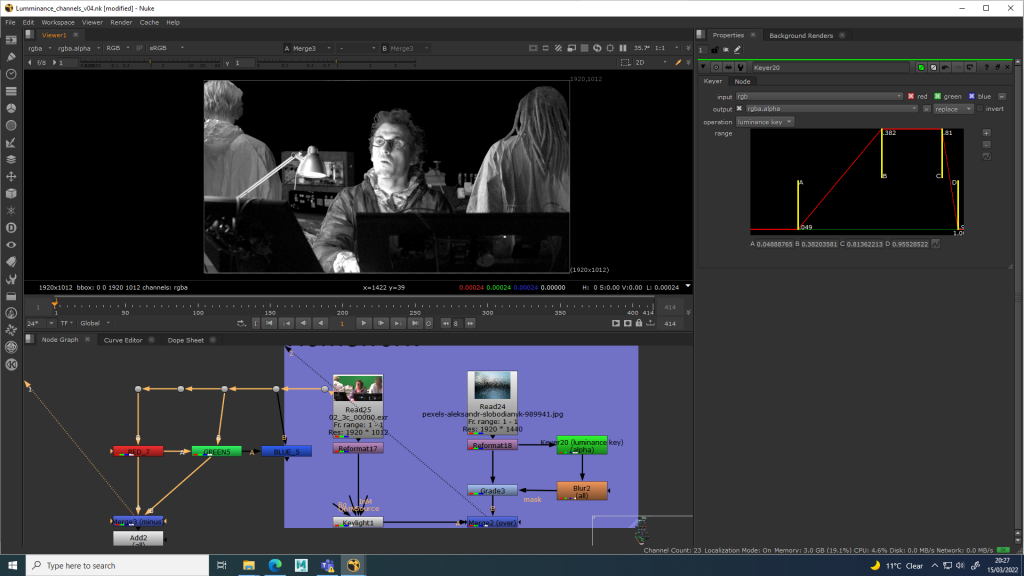Play the timeline forward
This screenshot has height=576, width=1024.
click(x=364, y=323)
